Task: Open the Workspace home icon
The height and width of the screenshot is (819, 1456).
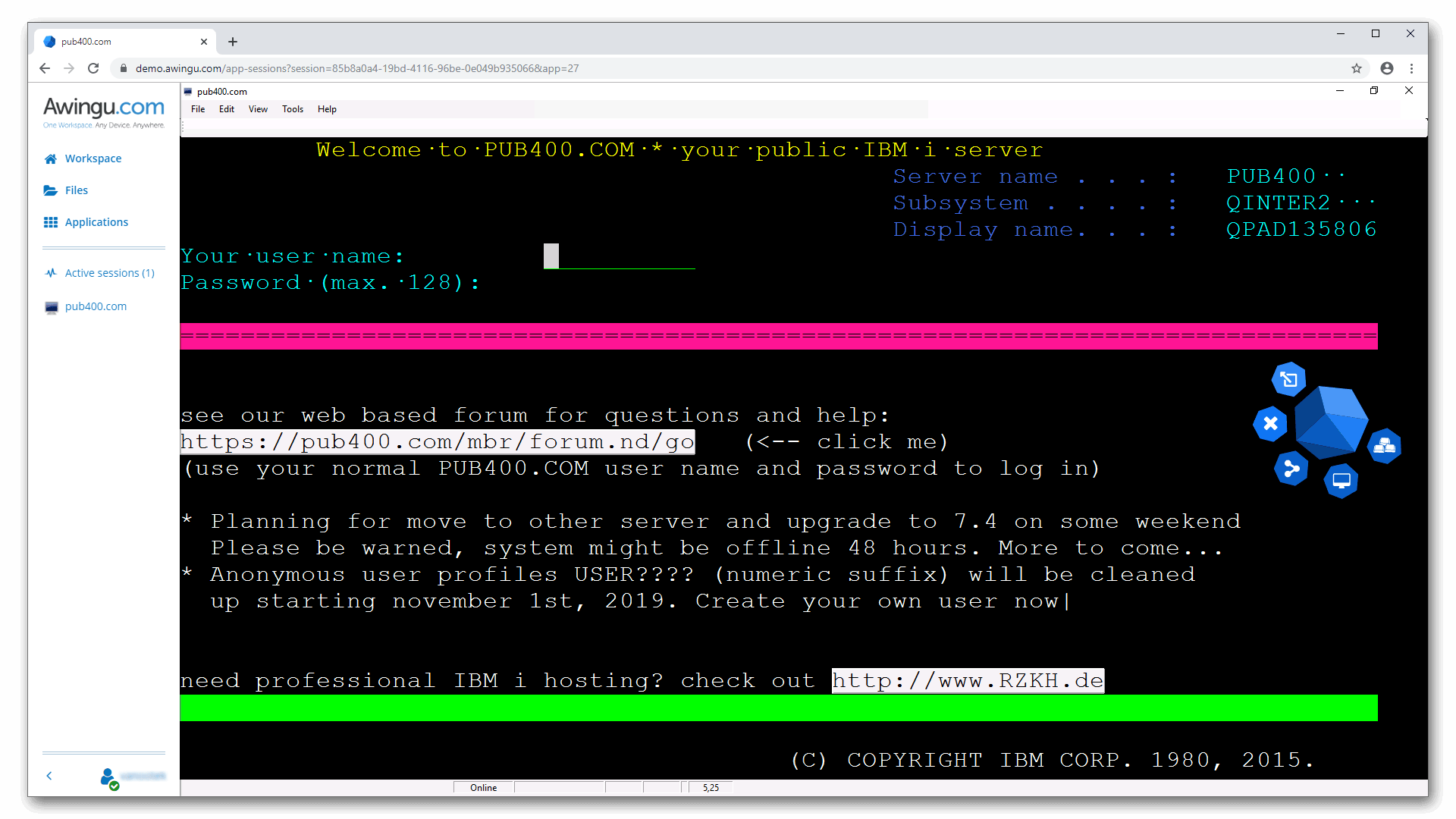Action: tap(51, 158)
